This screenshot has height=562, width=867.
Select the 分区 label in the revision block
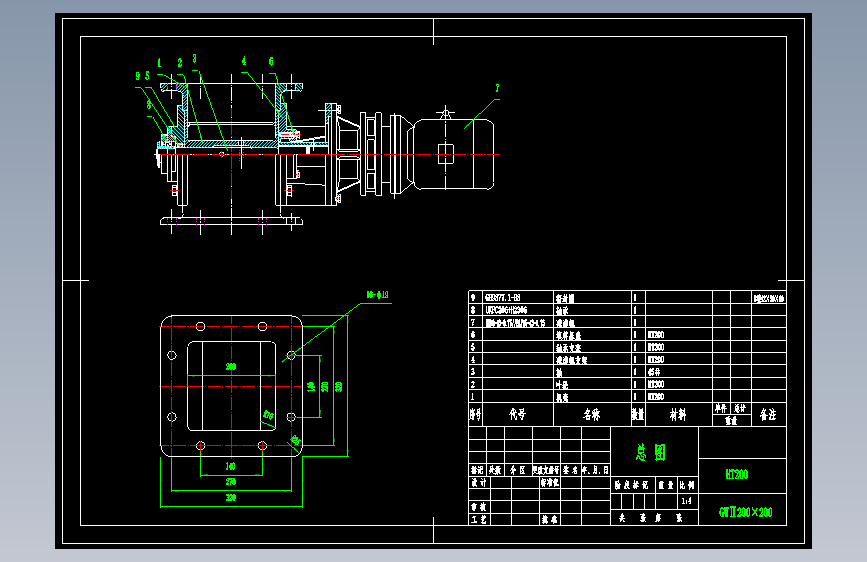518,470
